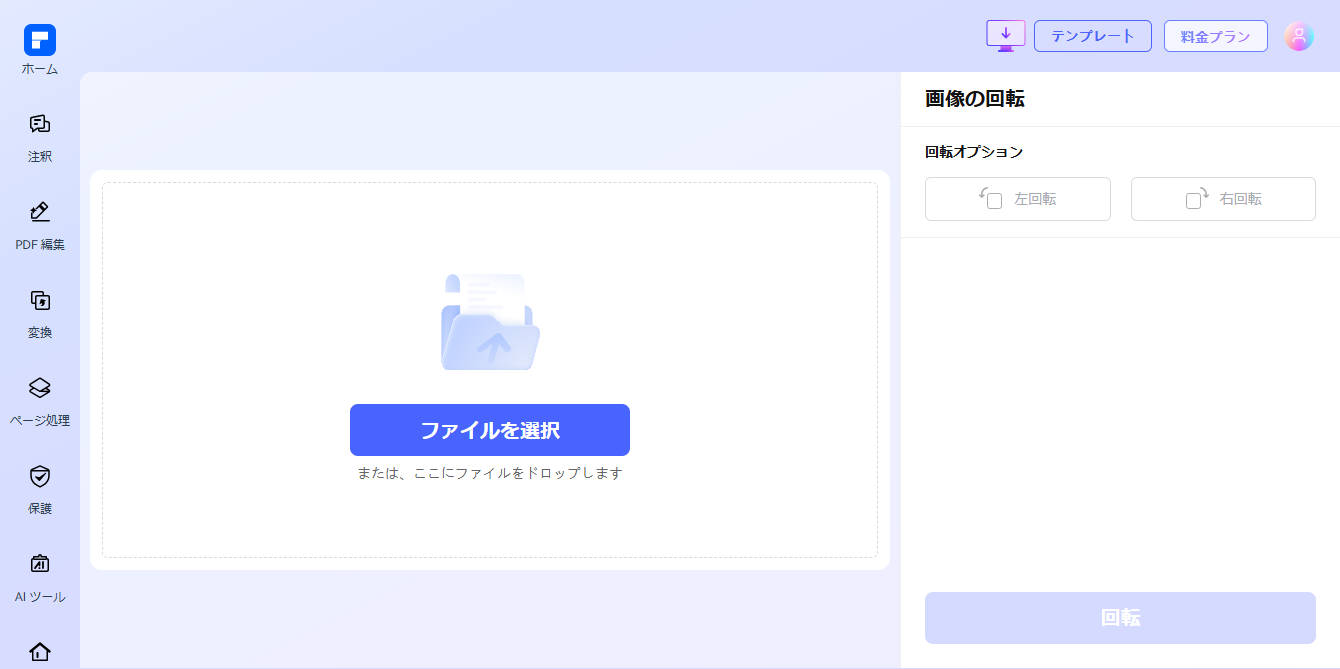The width and height of the screenshot is (1340, 669).
Task: Click the house icon at sidebar bottom
Action: (40, 652)
